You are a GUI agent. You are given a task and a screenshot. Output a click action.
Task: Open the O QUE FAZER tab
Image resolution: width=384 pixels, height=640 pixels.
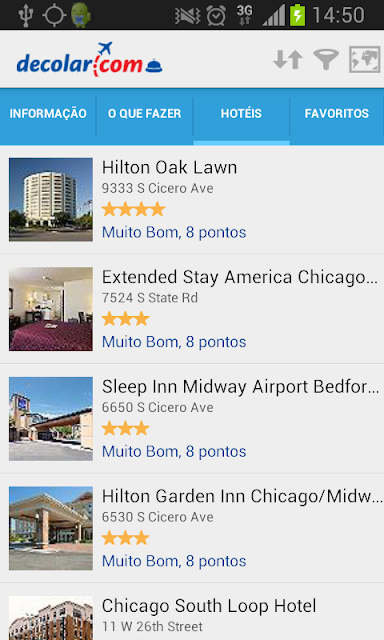pos(144,113)
